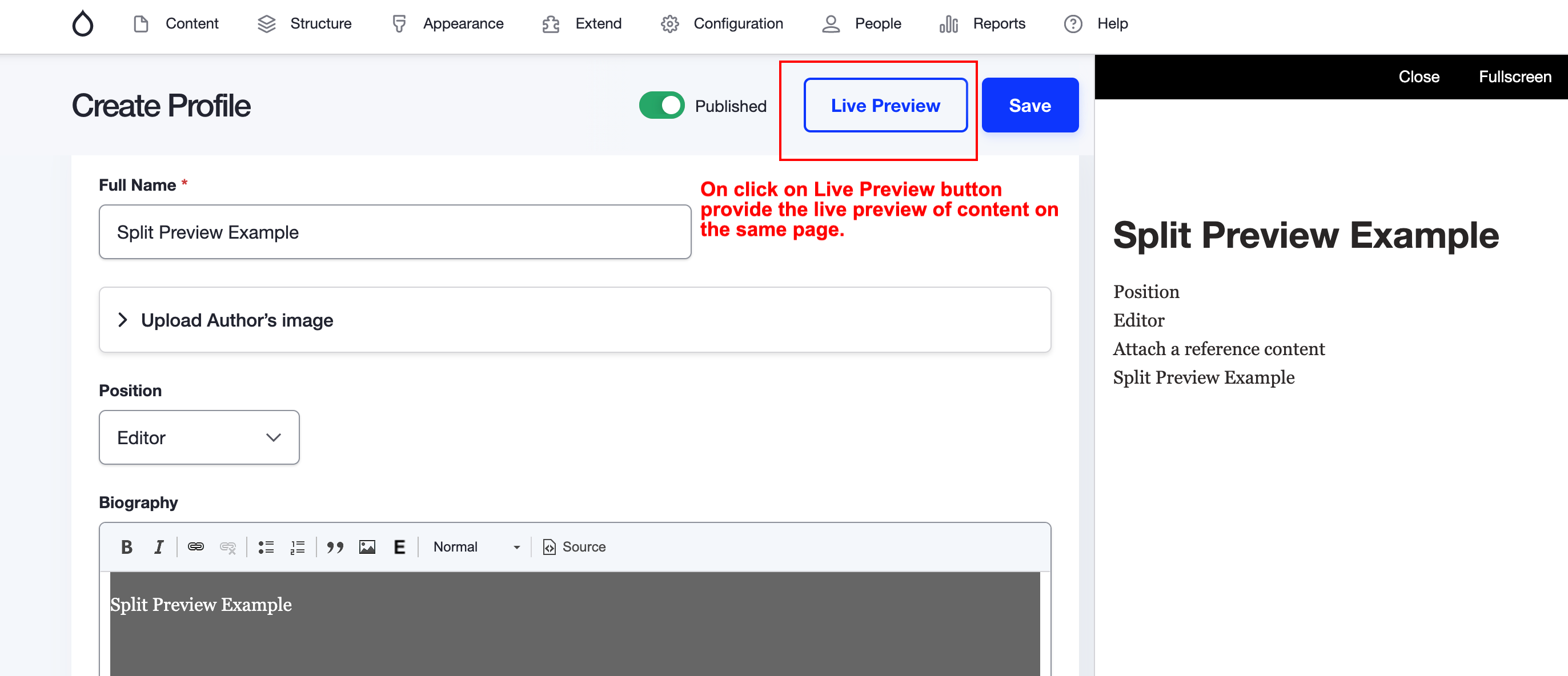1568x676 pixels.
Task: Click the Drupal drop logo
Action: 83,24
